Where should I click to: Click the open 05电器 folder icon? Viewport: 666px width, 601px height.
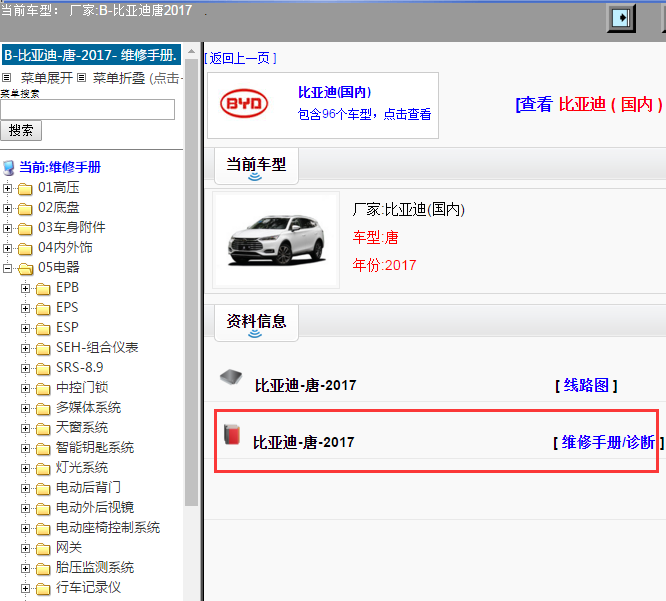coord(25,268)
